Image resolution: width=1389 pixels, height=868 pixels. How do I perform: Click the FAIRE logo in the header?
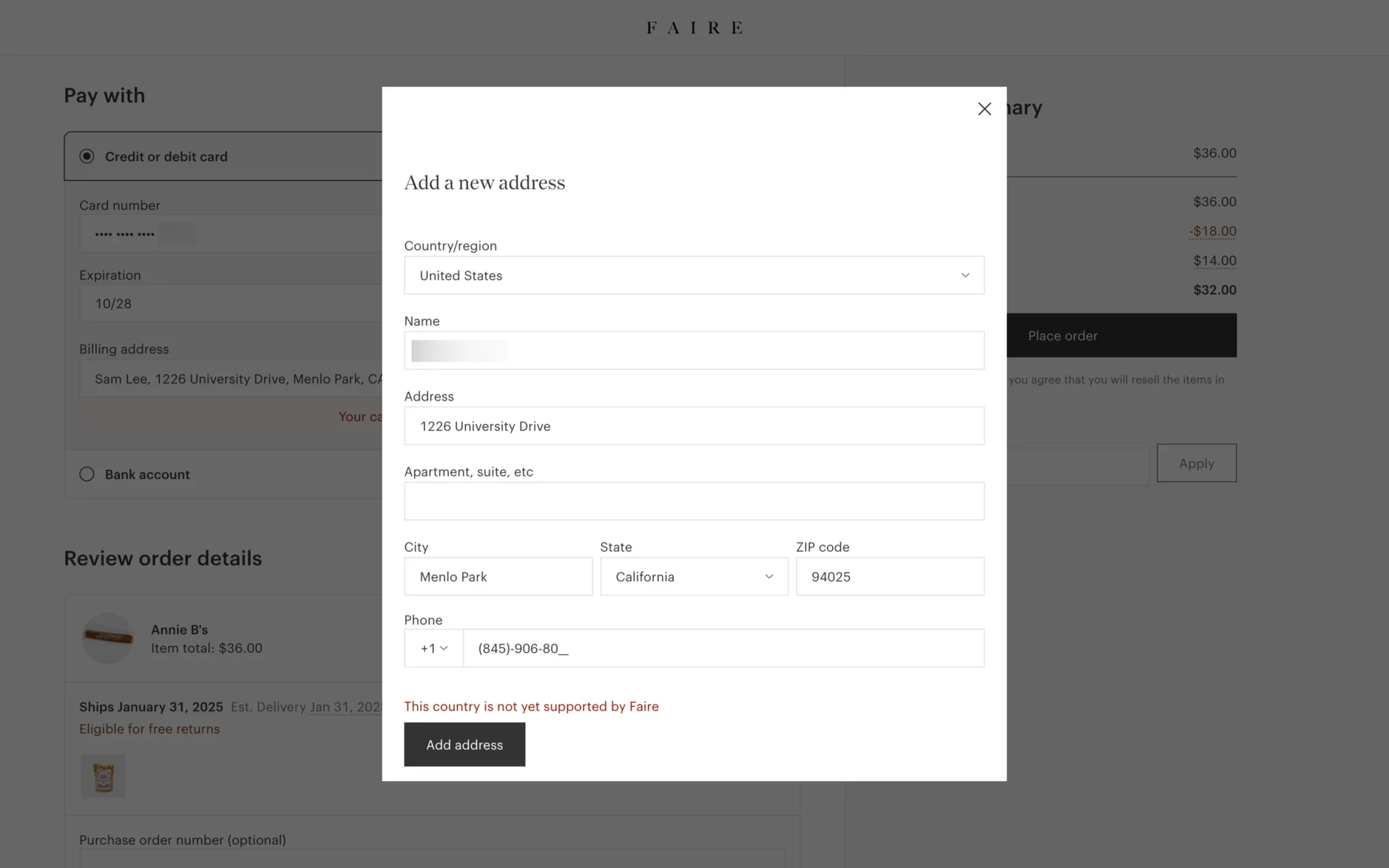coord(694,27)
